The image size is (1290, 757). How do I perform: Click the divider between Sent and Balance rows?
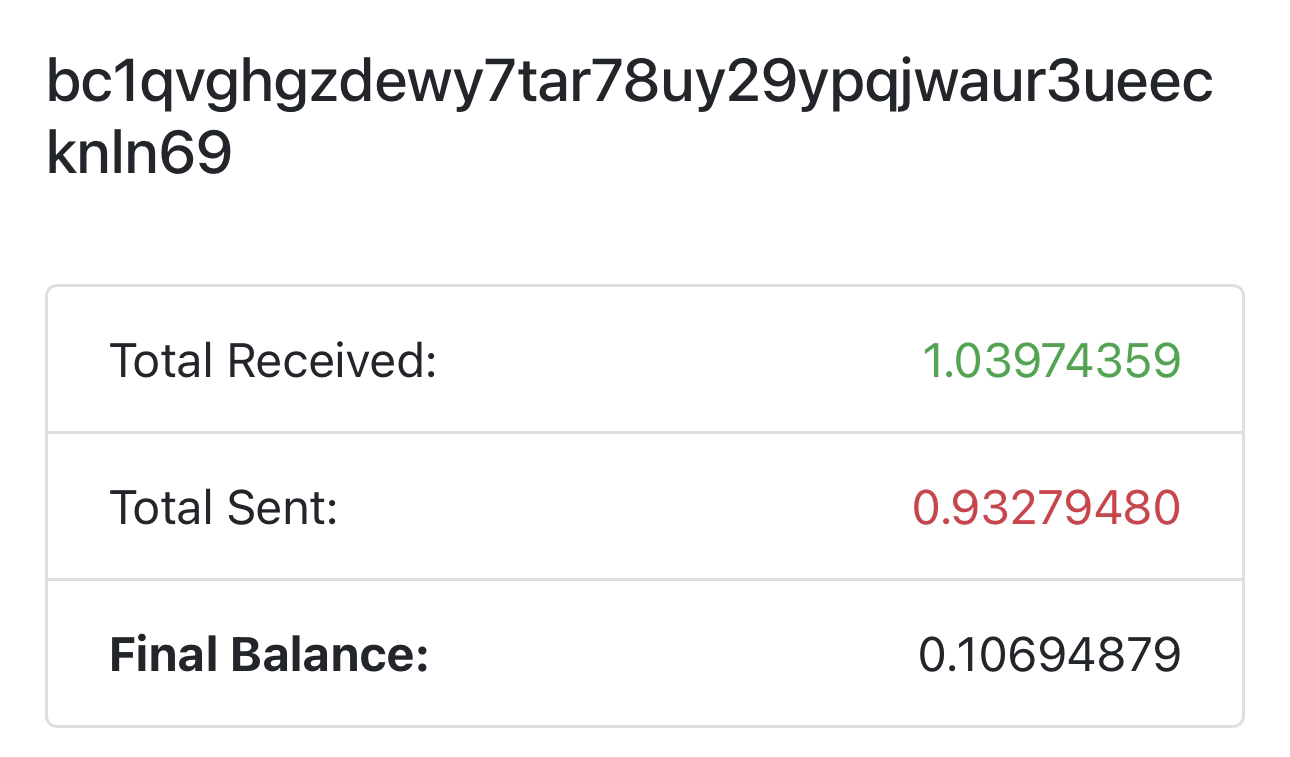click(645, 580)
